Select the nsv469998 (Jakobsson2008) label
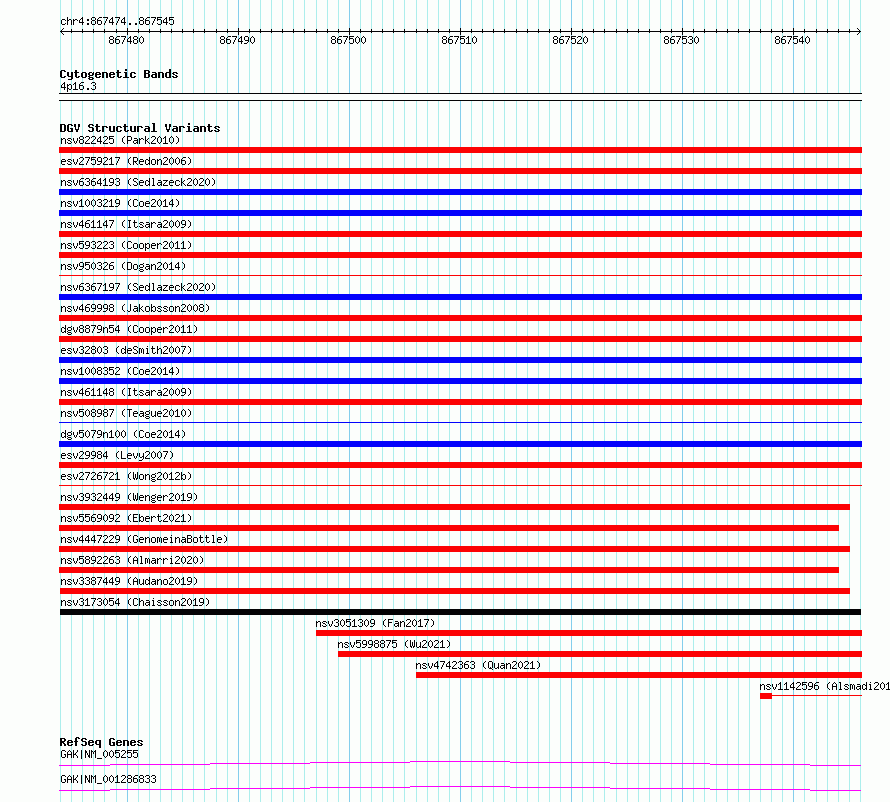Image resolution: width=890 pixels, height=802 pixels. [135, 308]
